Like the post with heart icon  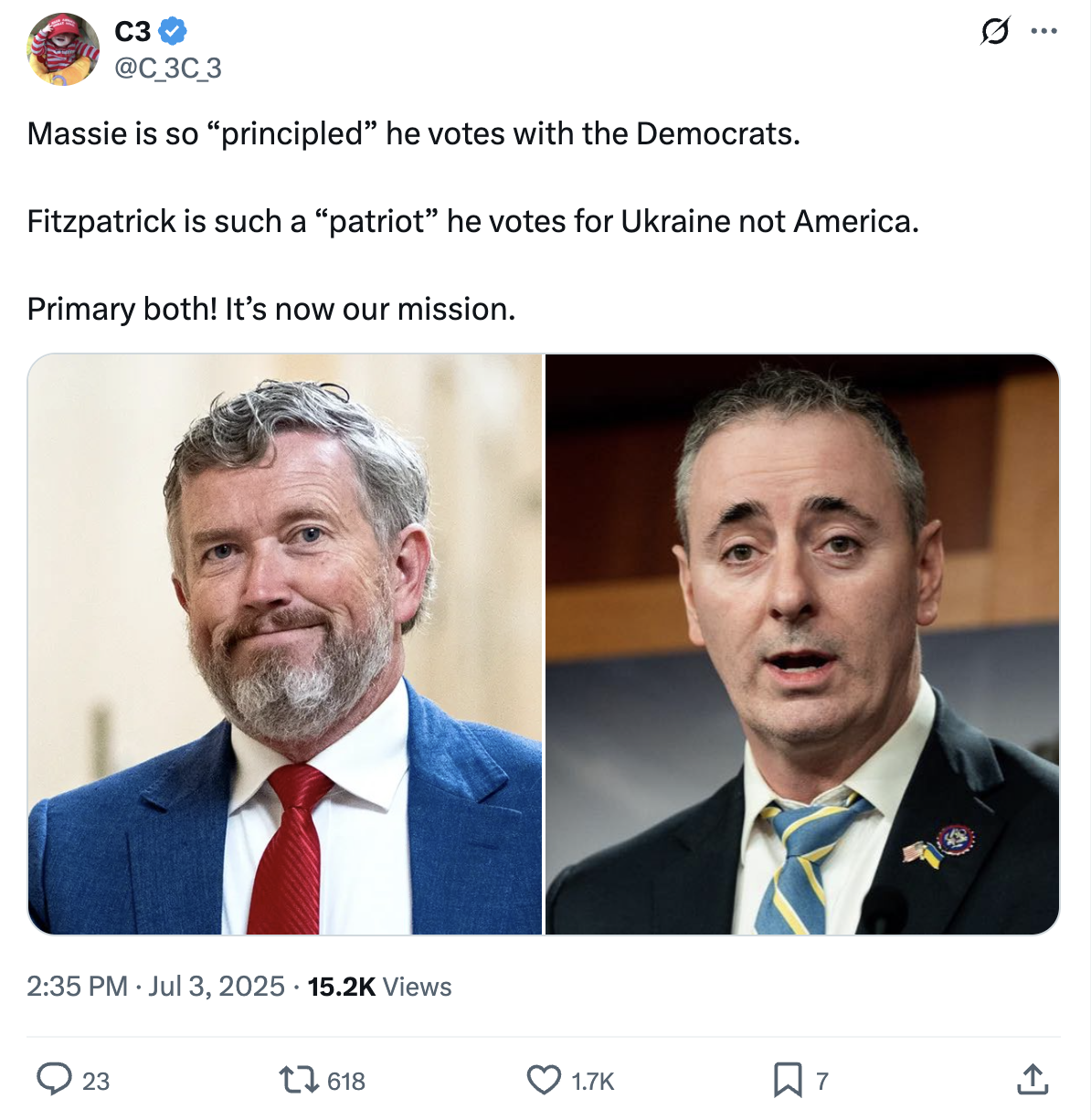pos(544,1080)
